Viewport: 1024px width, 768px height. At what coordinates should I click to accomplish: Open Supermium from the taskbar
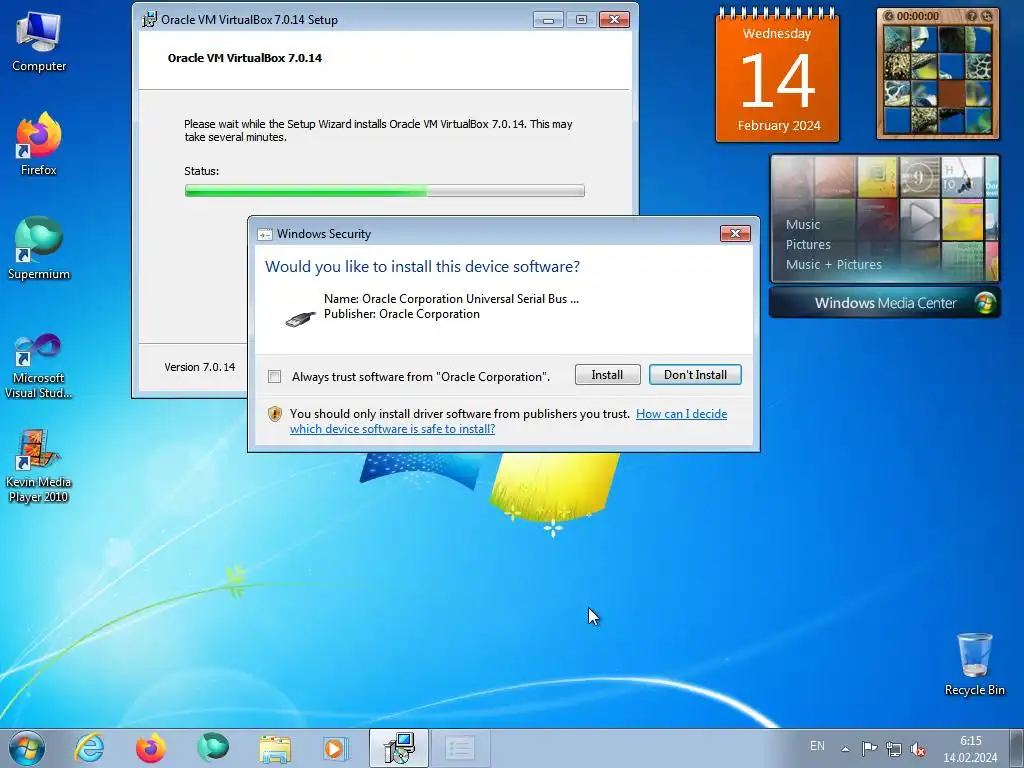(x=213, y=748)
